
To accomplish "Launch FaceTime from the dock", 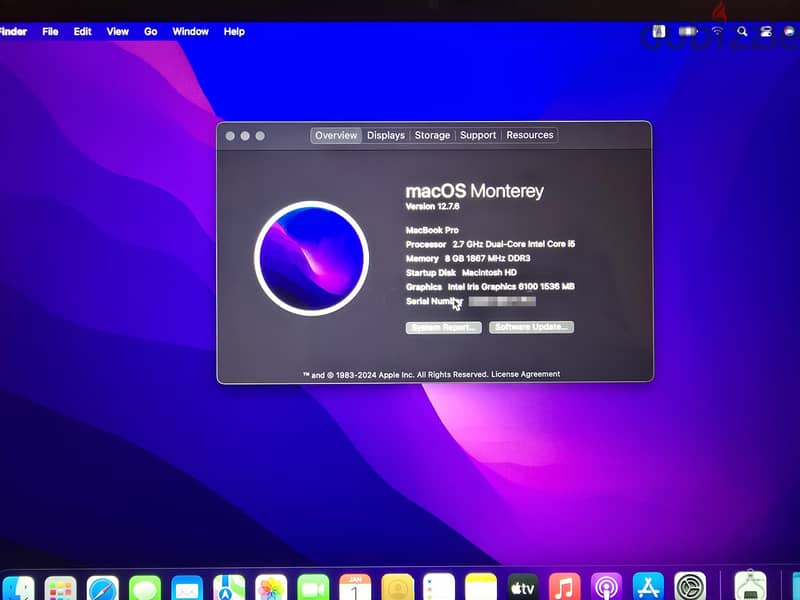I will [x=313, y=588].
